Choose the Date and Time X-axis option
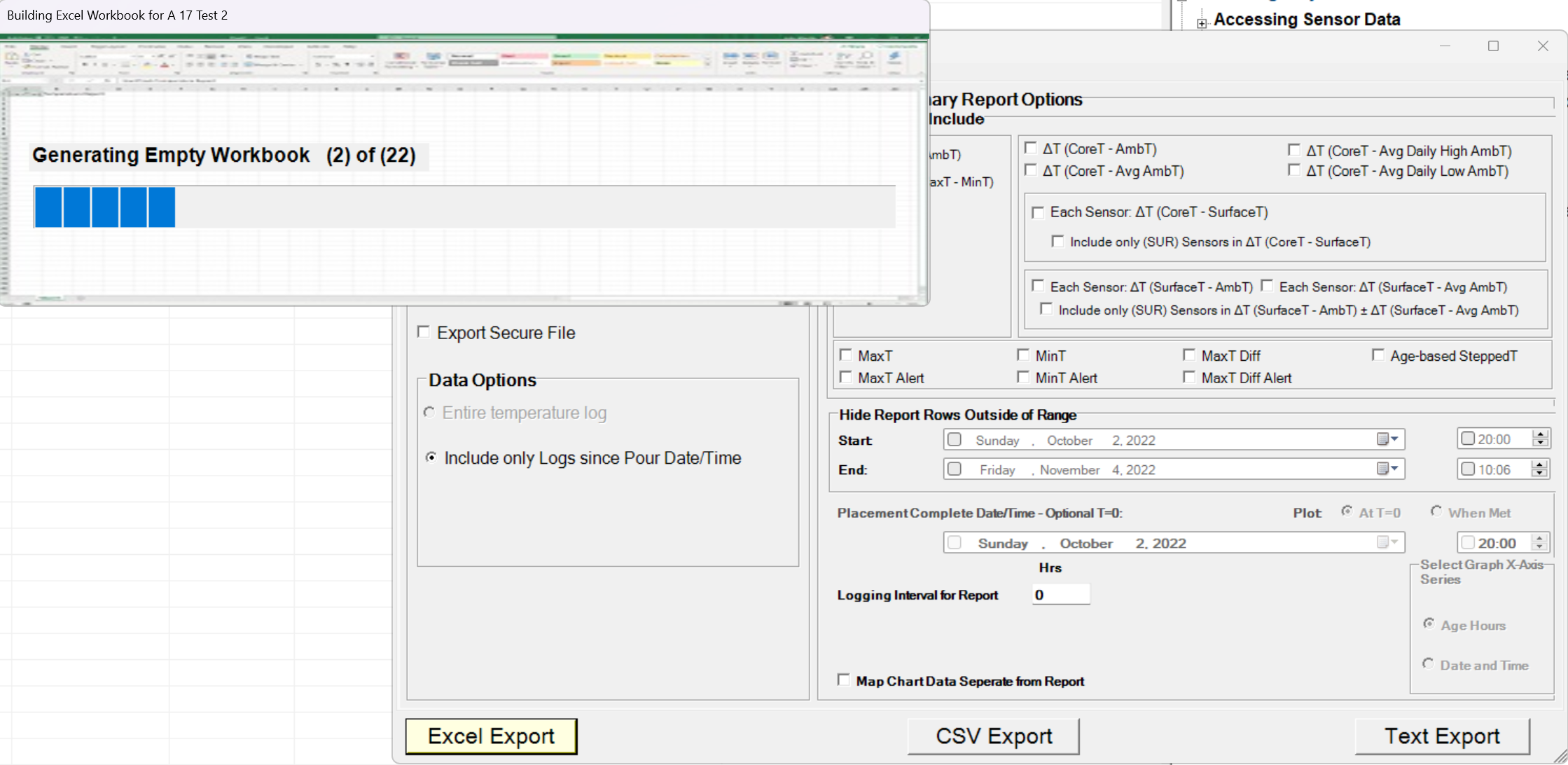Viewport: 1568px width, 765px height. (1428, 664)
